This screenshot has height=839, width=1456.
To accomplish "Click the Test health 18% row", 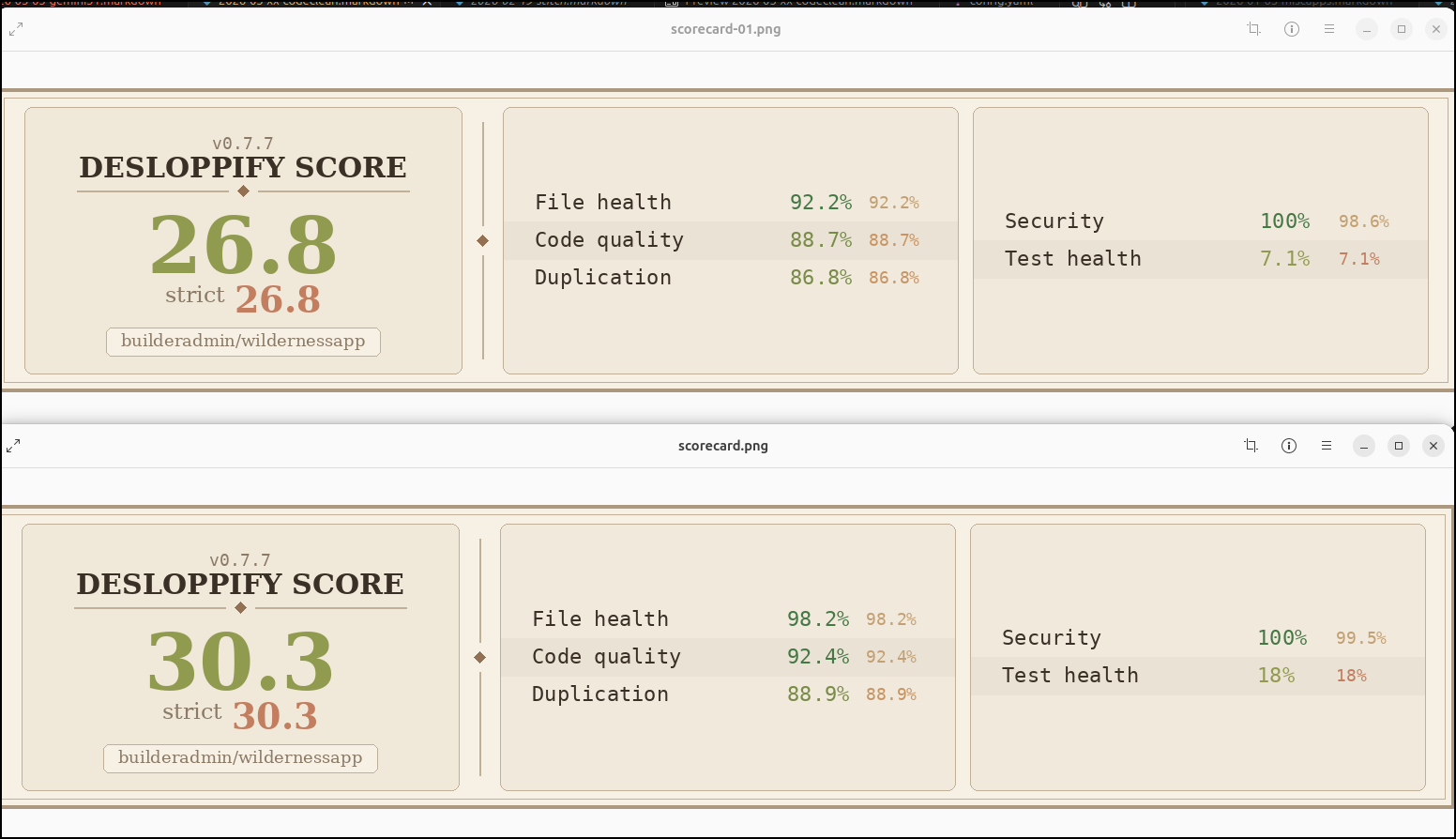I will (x=1197, y=676).
